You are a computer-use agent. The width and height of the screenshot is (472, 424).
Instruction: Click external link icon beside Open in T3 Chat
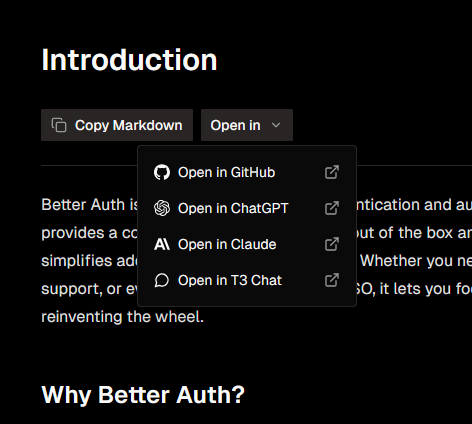[332, 280]
